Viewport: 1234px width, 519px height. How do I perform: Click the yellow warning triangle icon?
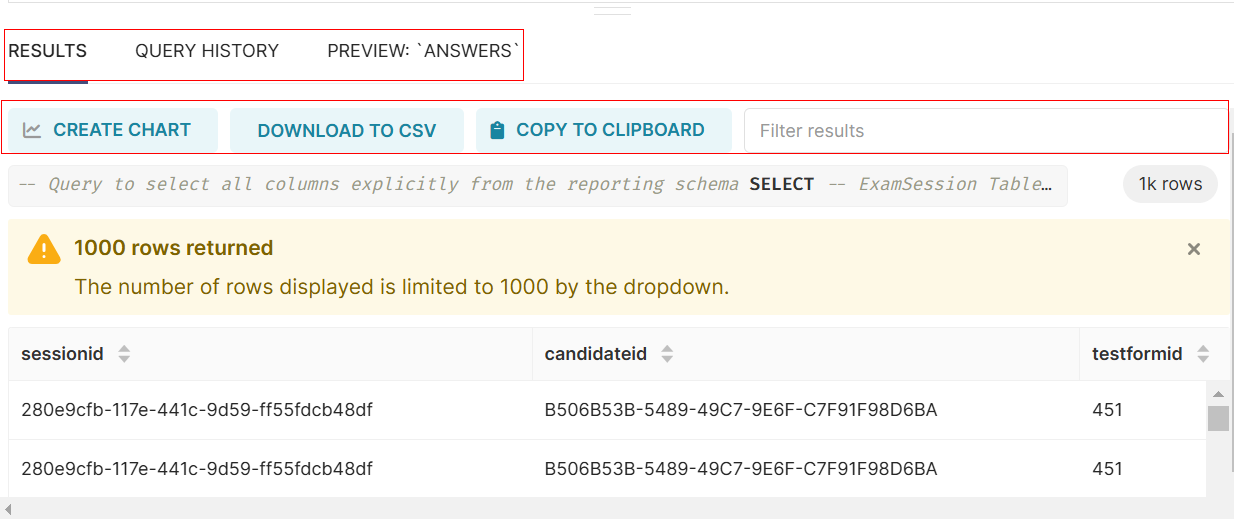44,249
